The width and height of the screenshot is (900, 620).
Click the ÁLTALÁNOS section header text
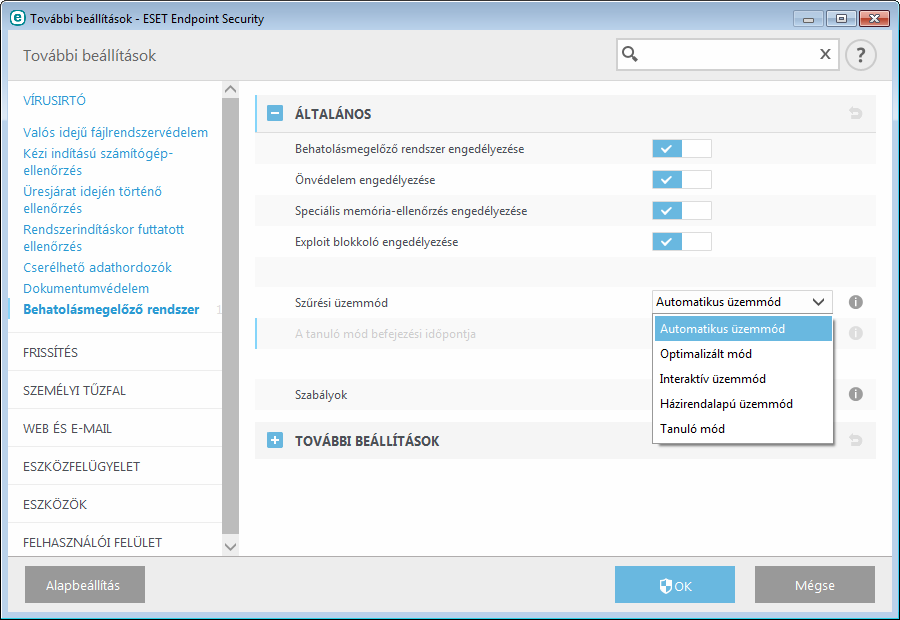333,114
